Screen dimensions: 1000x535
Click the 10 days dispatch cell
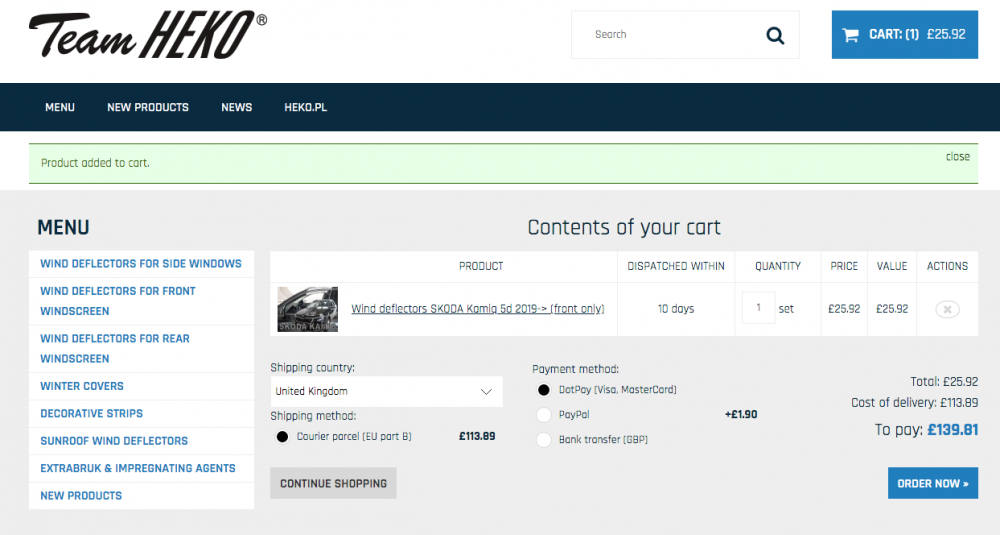pyautogui.click(x=676, y=309)
